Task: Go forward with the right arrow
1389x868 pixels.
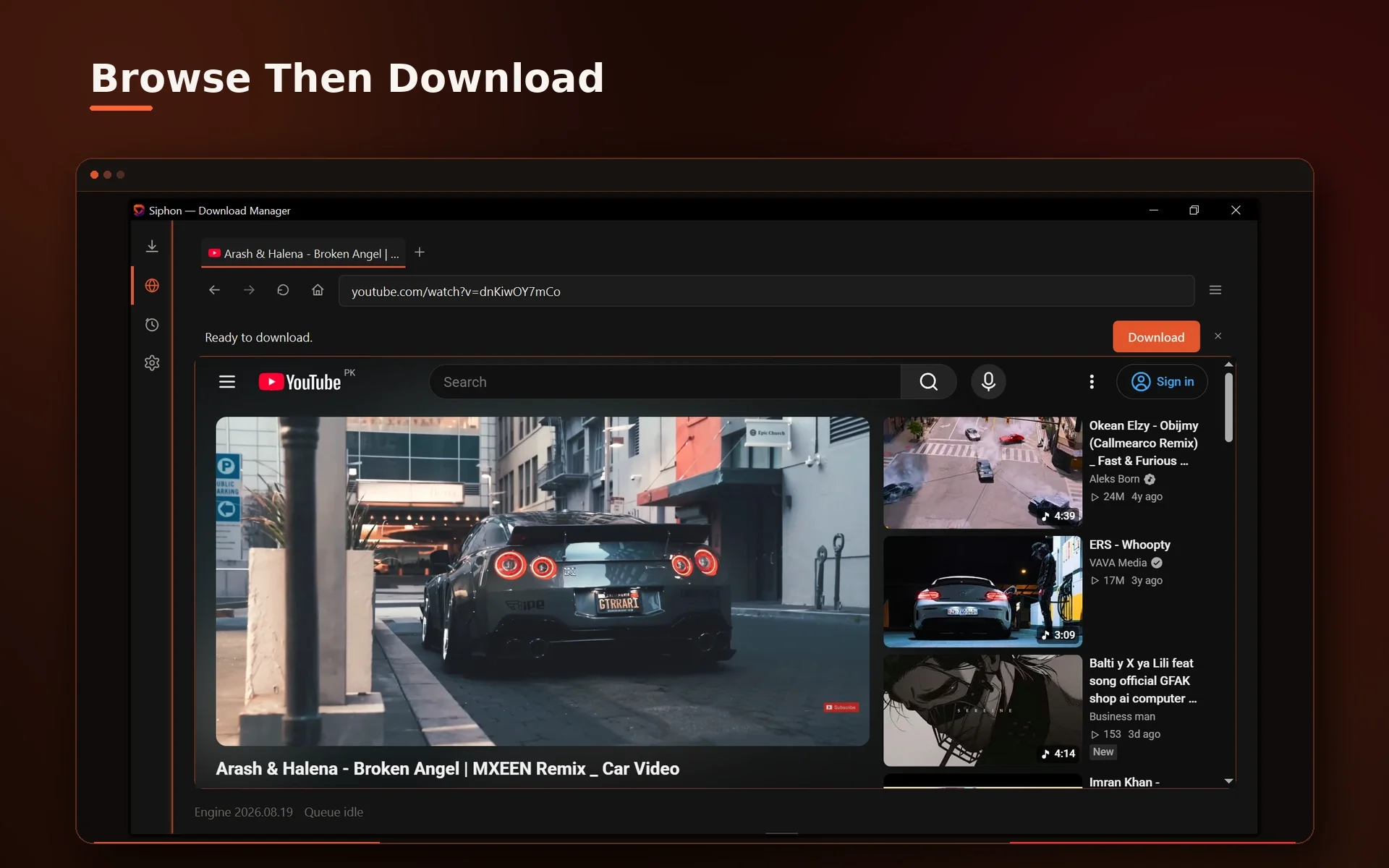Action: pos(249,290)
